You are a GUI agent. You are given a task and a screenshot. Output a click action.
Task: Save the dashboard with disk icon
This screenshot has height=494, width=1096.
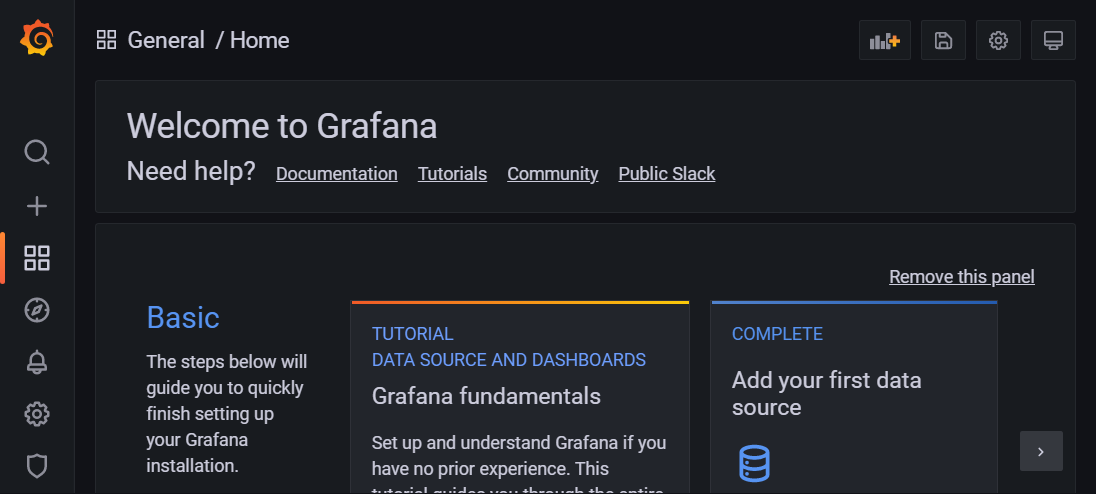pos(942,40)
